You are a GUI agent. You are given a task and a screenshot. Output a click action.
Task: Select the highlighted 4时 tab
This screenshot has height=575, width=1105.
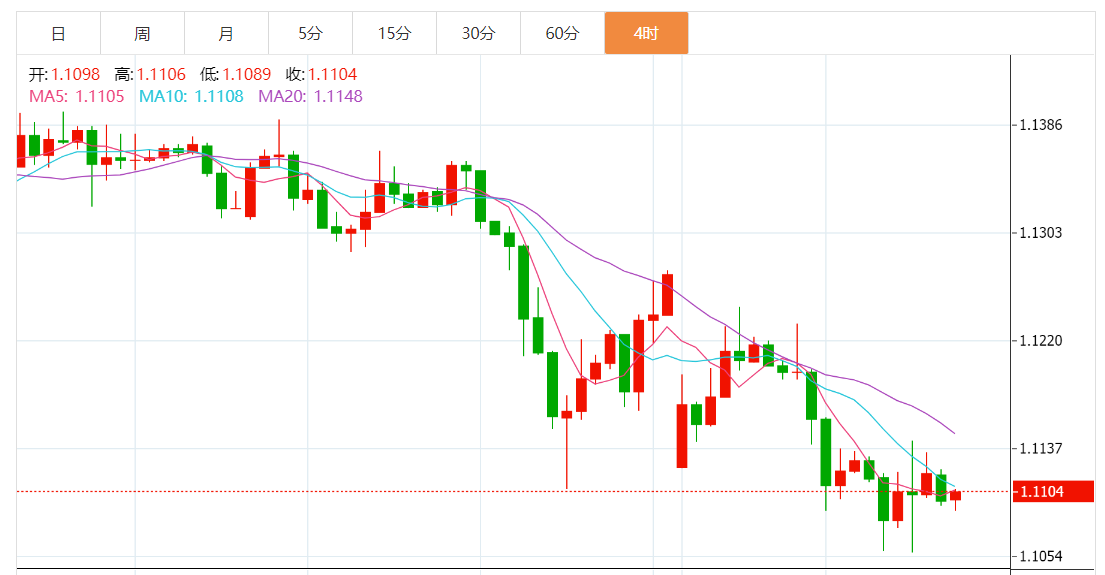click(646, 33)
